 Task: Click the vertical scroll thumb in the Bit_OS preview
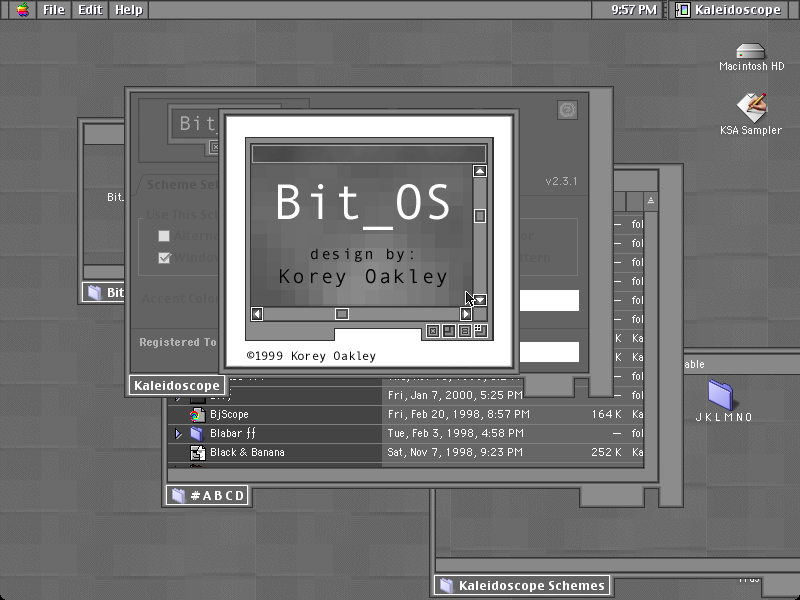coord(480,216)
